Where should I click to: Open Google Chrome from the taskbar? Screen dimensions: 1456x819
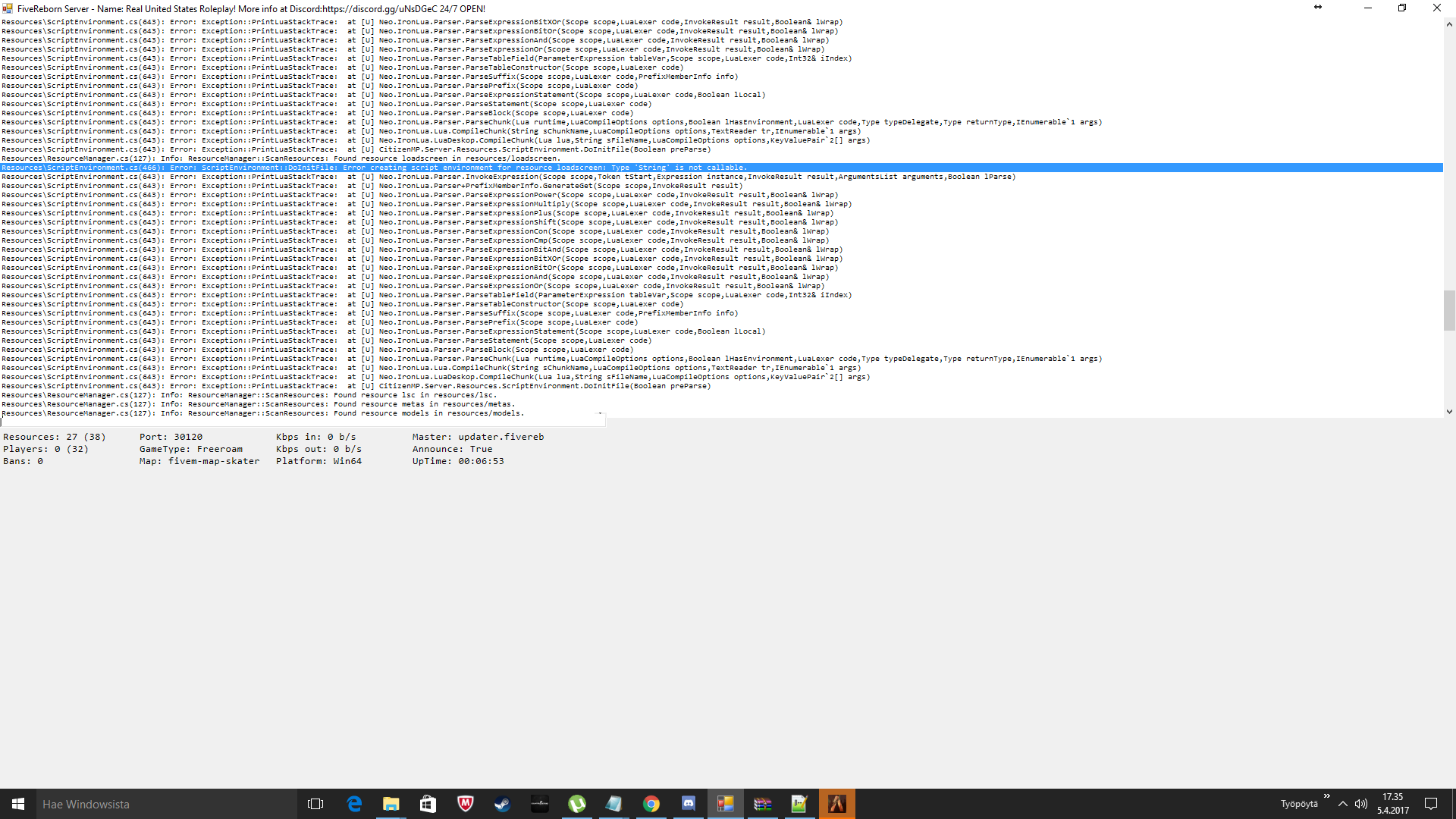click(x=652, y=804)
